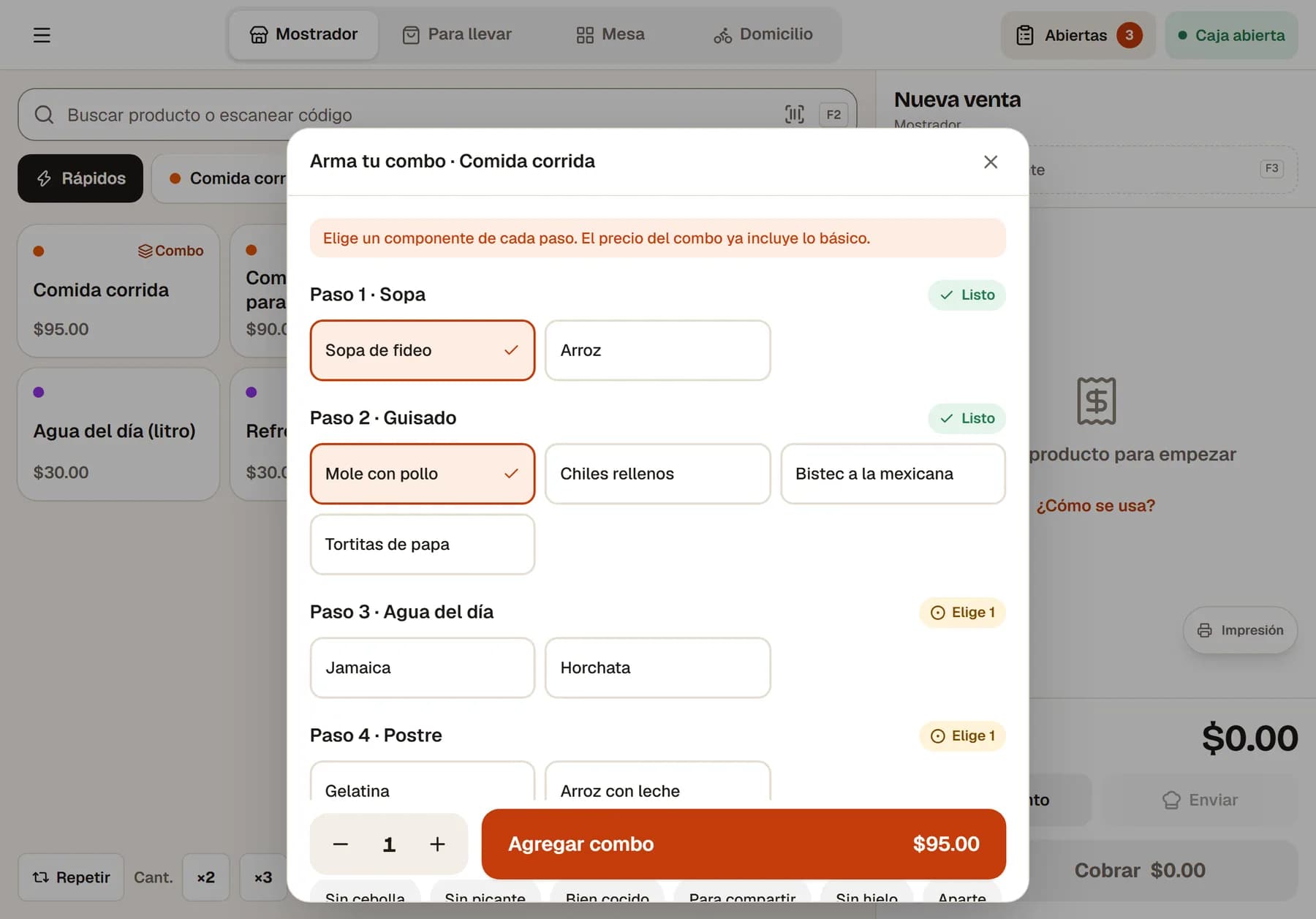Open Abiertas open orders list

tap(1078, 35)
